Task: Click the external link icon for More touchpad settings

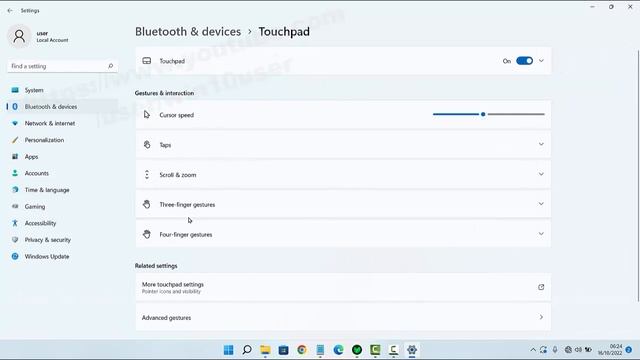Action: (x=541, y=287)
